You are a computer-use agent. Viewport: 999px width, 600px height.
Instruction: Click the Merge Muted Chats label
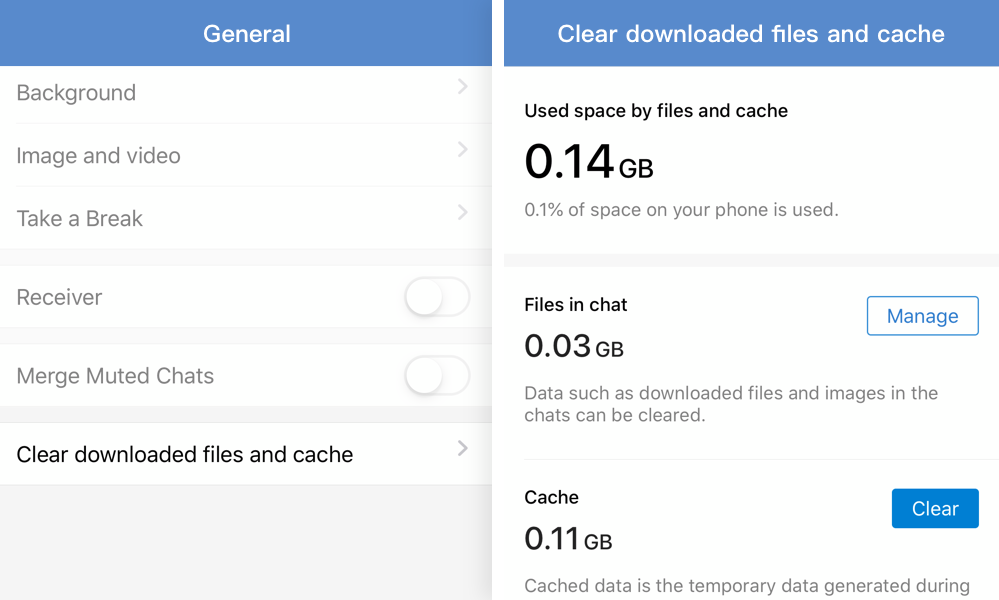pos(115,377)
